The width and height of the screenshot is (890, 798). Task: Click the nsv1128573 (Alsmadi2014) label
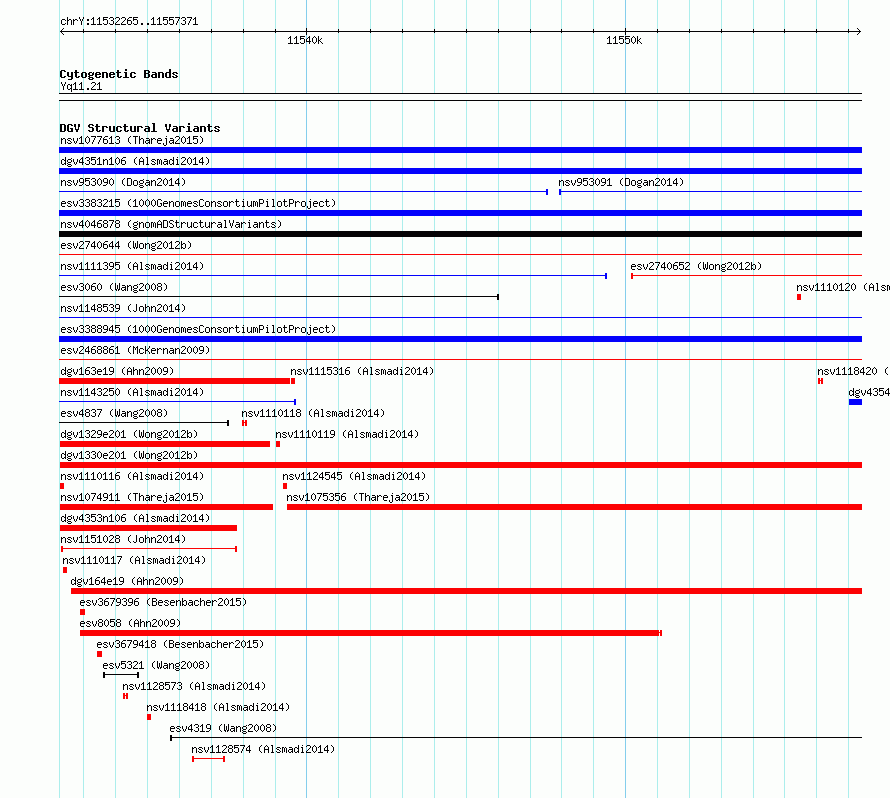(194, 686)
